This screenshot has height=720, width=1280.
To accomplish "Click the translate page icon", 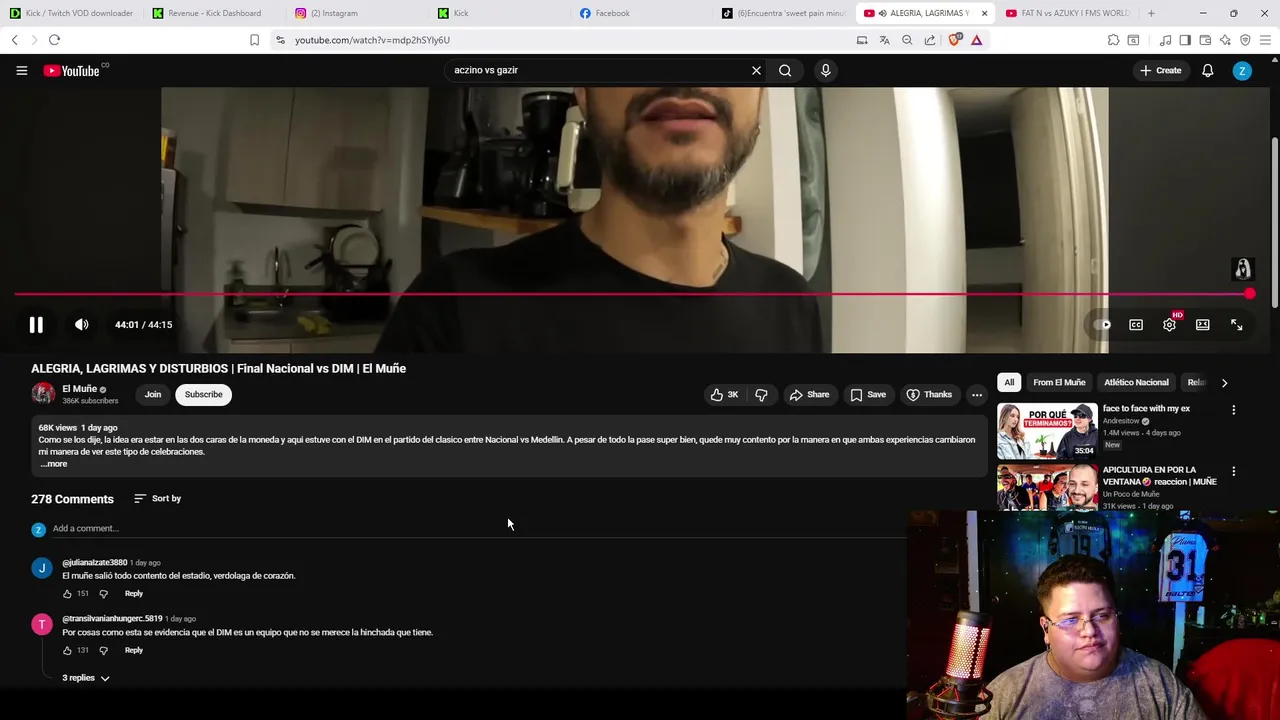I will 884,40.
